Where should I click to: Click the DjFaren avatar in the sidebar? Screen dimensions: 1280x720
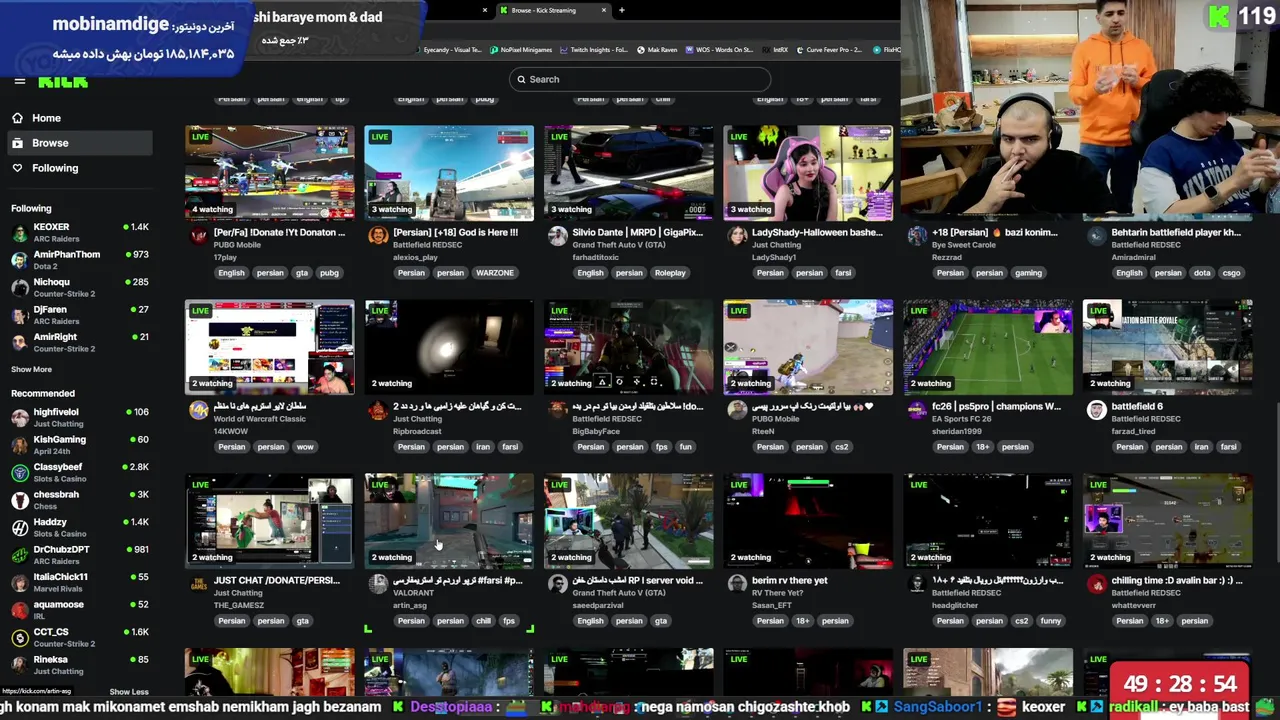coord(19,315)
